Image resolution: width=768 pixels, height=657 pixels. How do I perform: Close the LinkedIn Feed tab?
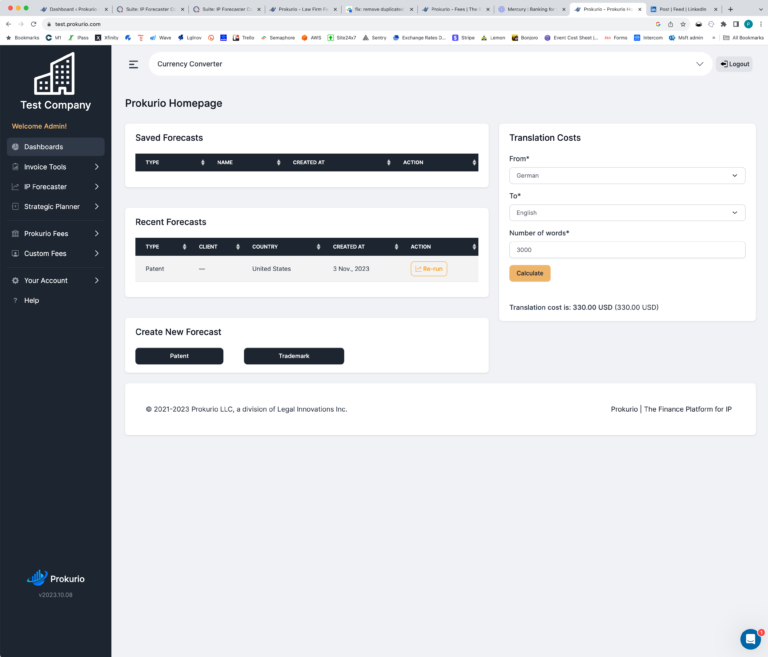pos(715,9)
